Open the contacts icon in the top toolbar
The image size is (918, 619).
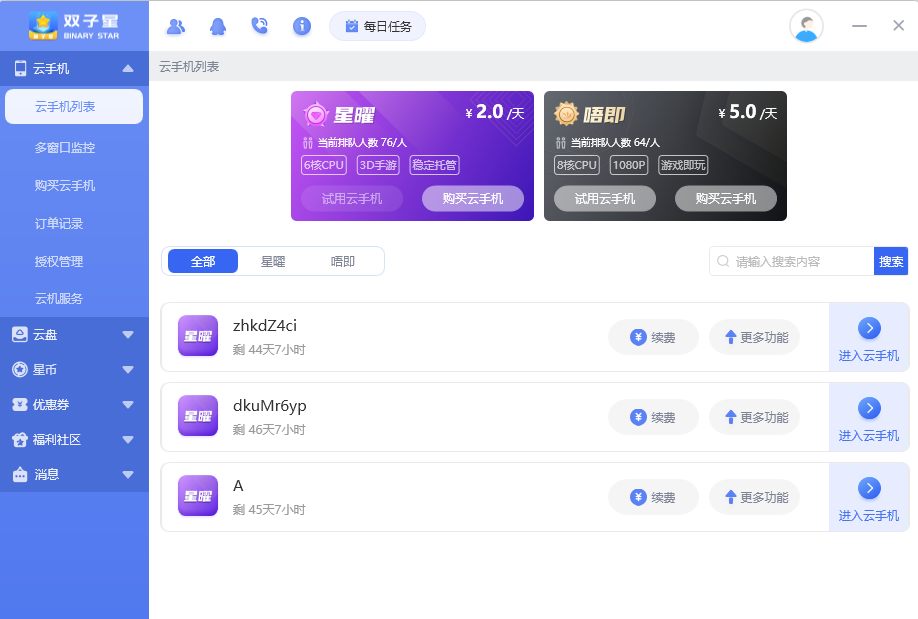pyautogui.click(x=176, y=26)
